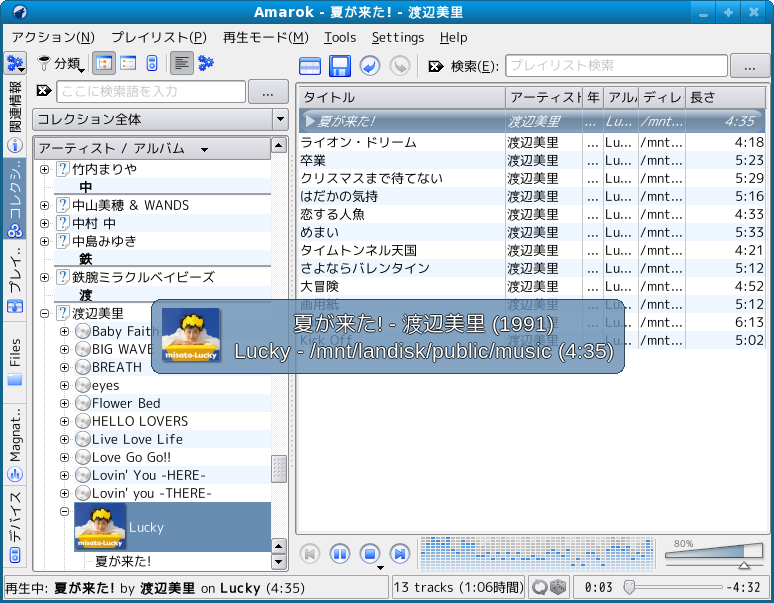Image resolution: width=774 pixels, height=603 pixels.
Task: Open the Files sidebar tab
Action: pos(15,363)
